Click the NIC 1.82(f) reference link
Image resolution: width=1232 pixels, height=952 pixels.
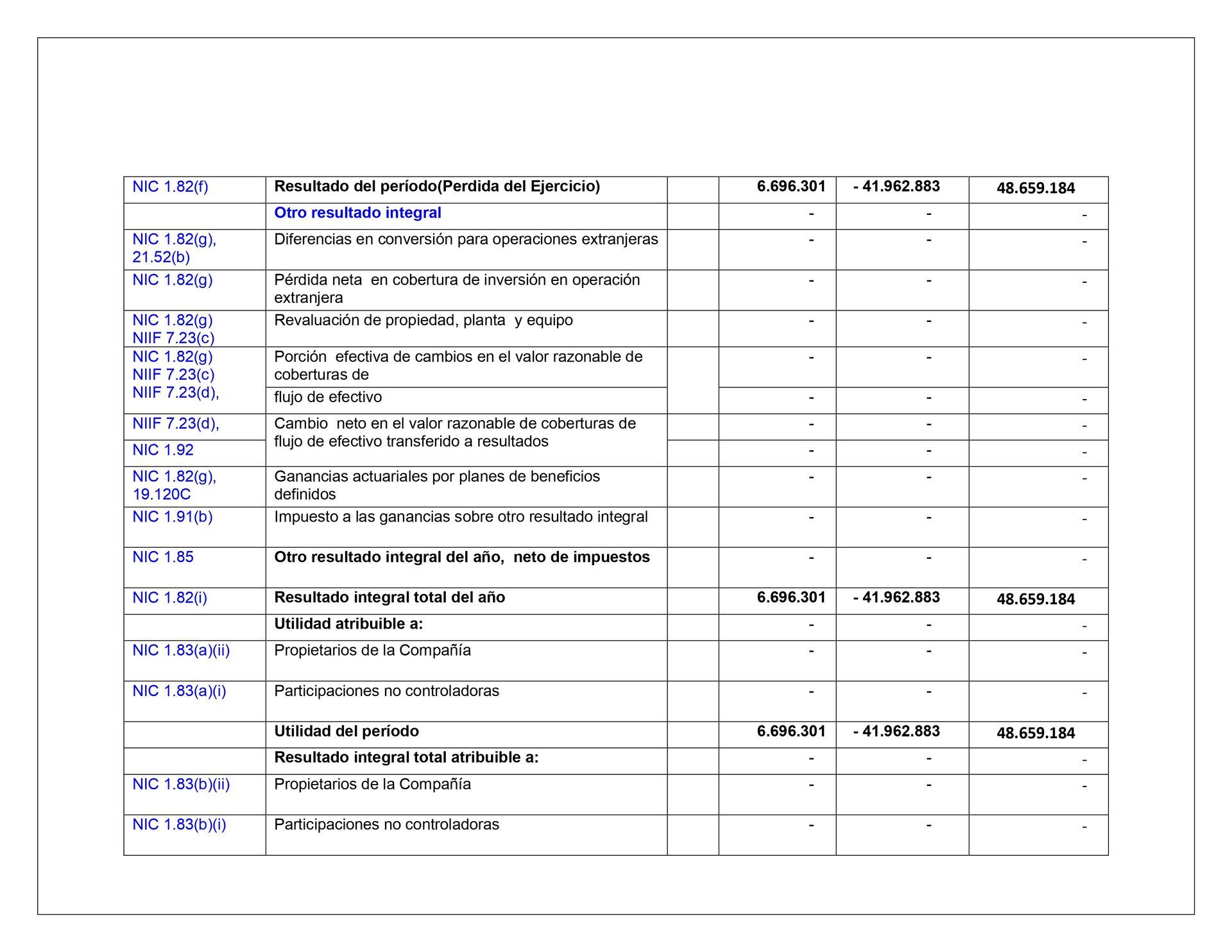point(170,187)
